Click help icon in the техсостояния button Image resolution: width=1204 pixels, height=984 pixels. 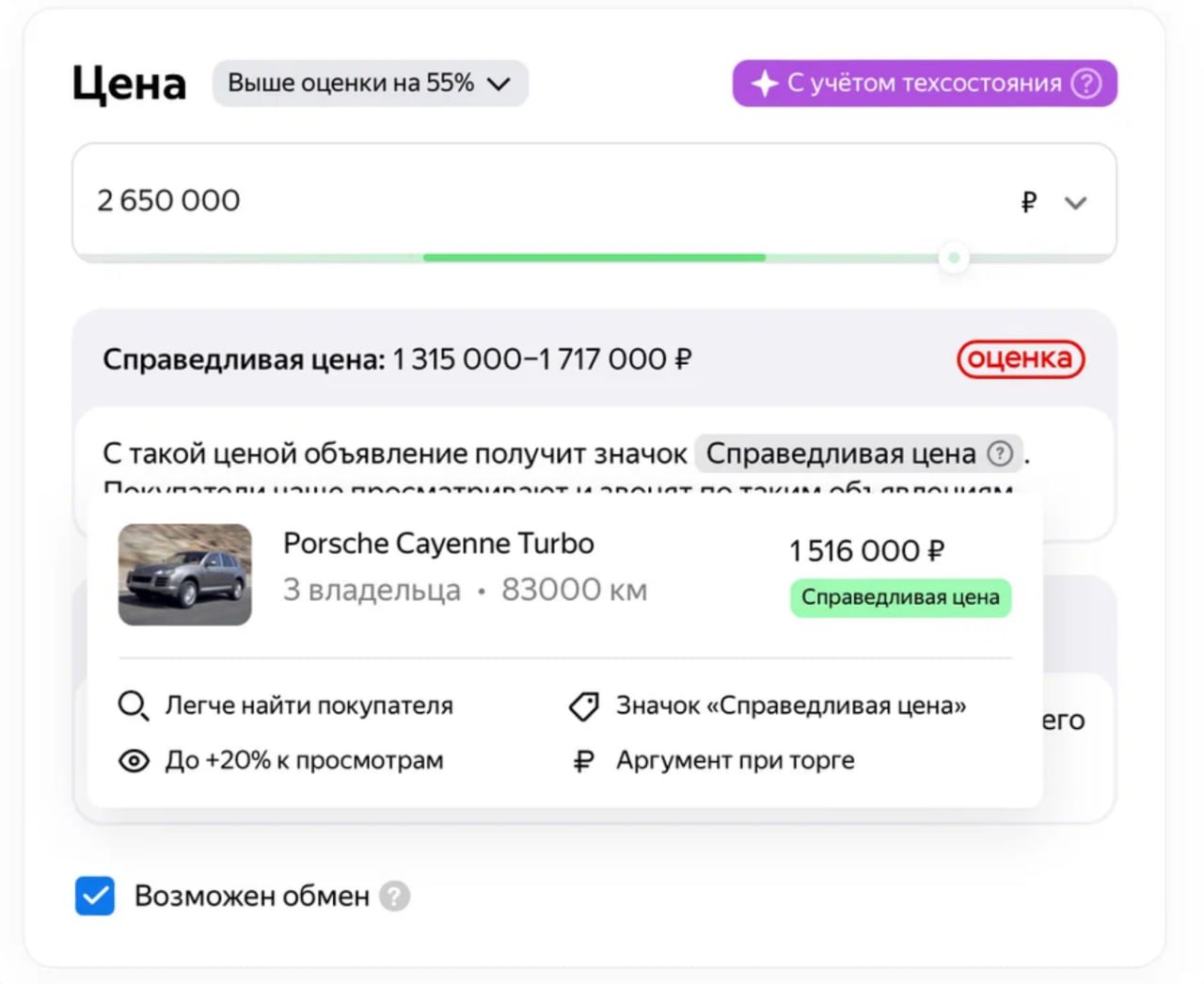click(x=1086, y=84)
